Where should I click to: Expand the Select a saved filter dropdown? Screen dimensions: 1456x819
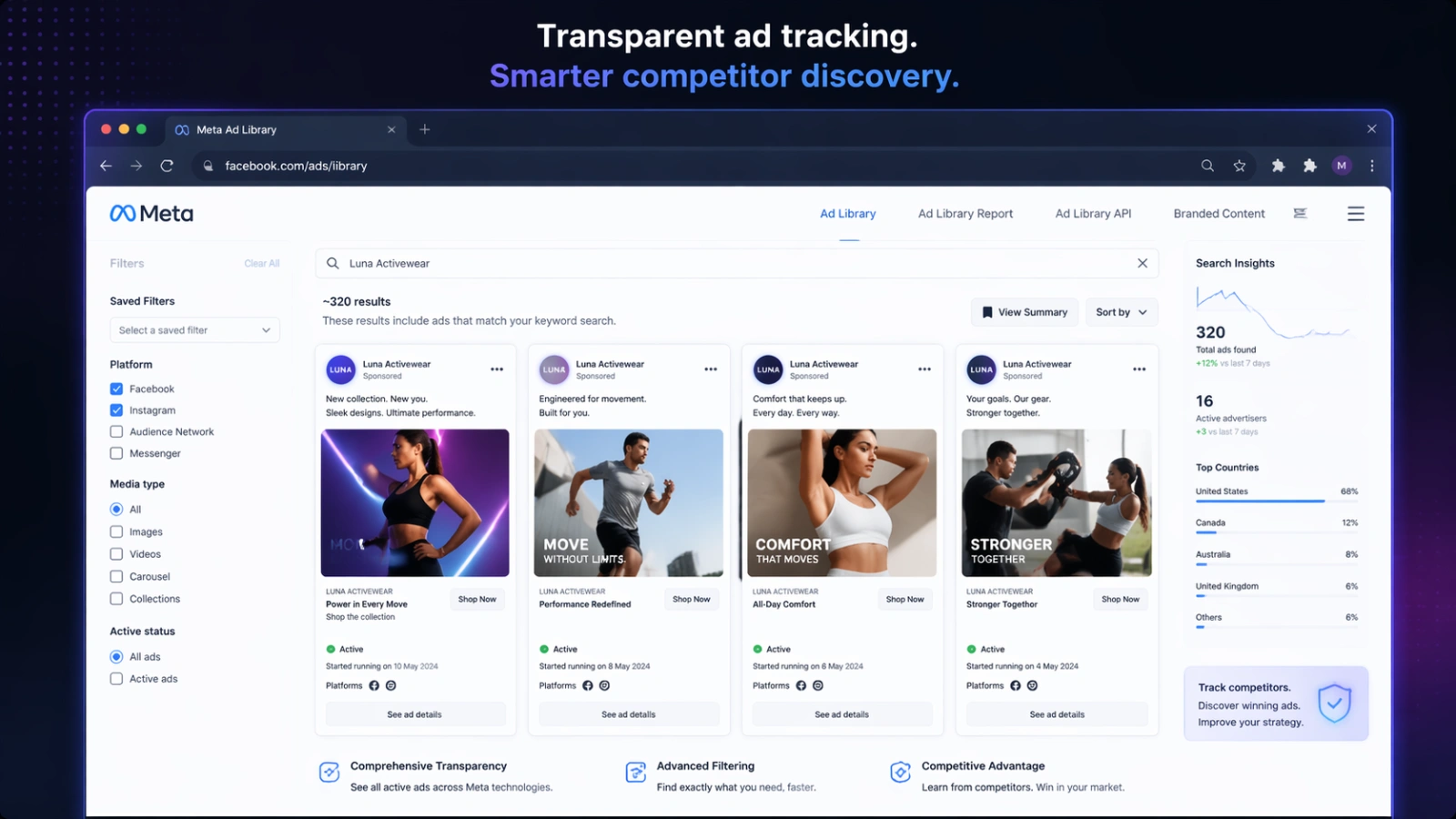(195, 330)
